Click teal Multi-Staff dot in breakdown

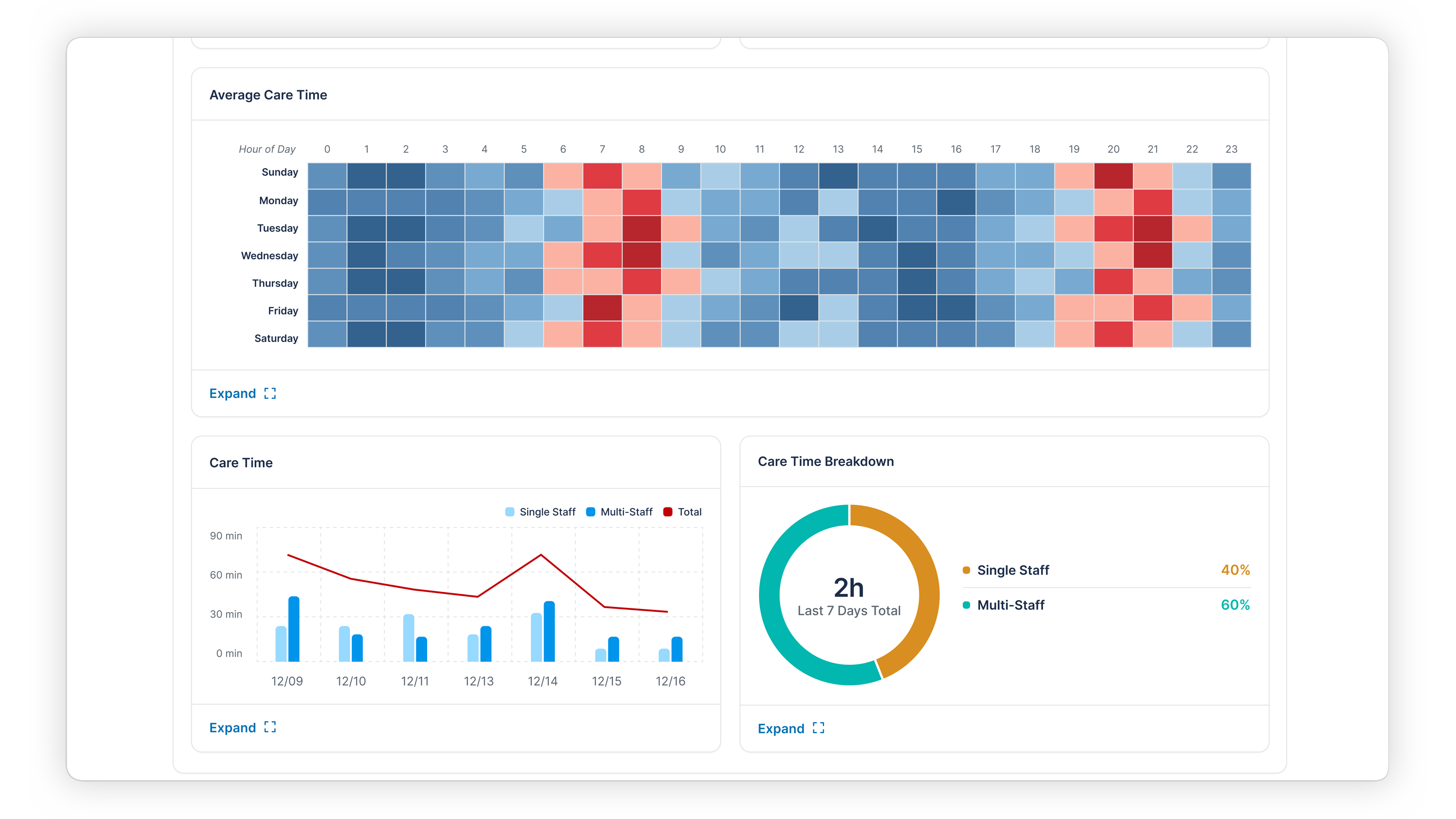point(966,605)
